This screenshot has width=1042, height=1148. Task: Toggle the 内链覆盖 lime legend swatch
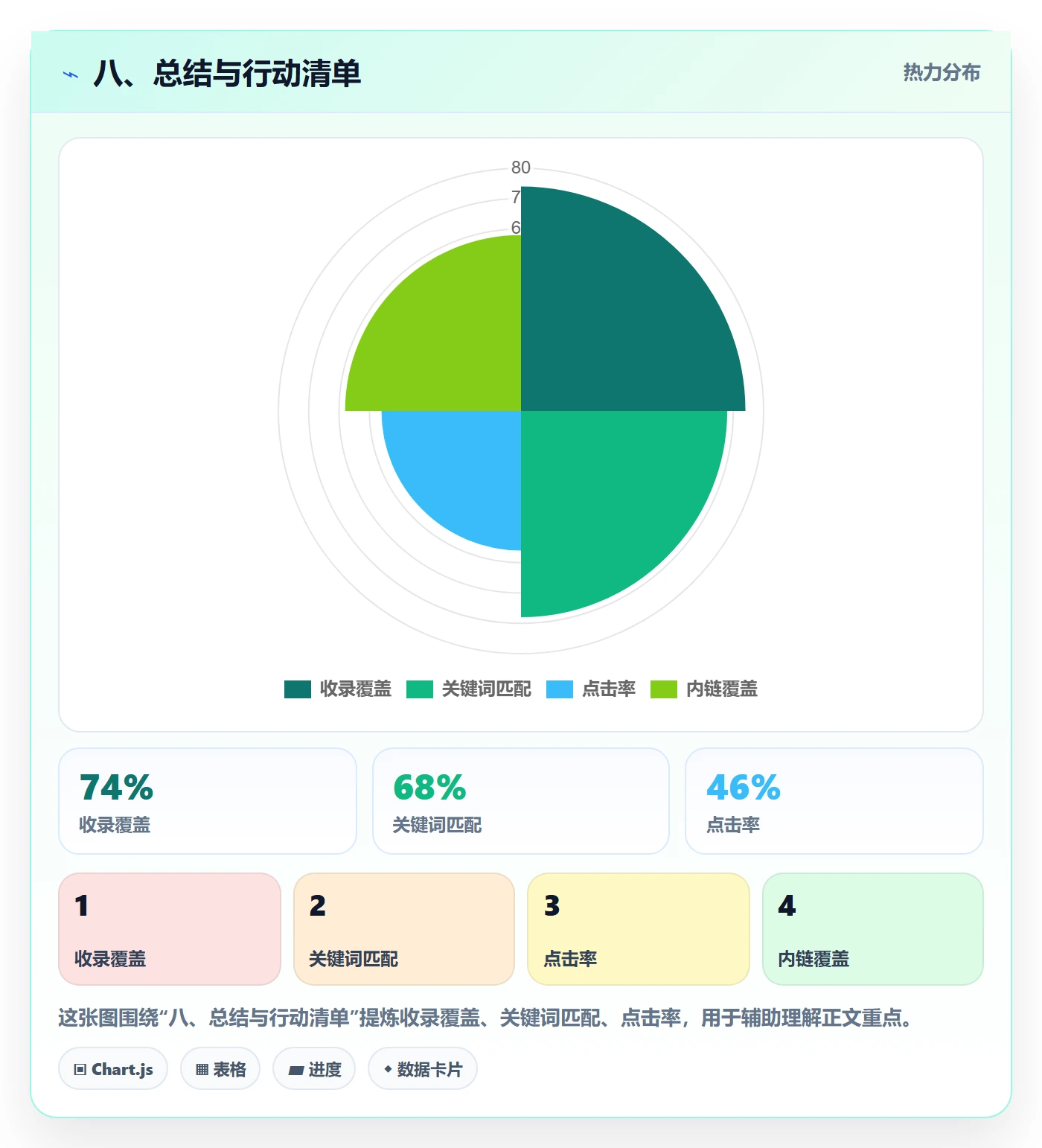(664, 689)
